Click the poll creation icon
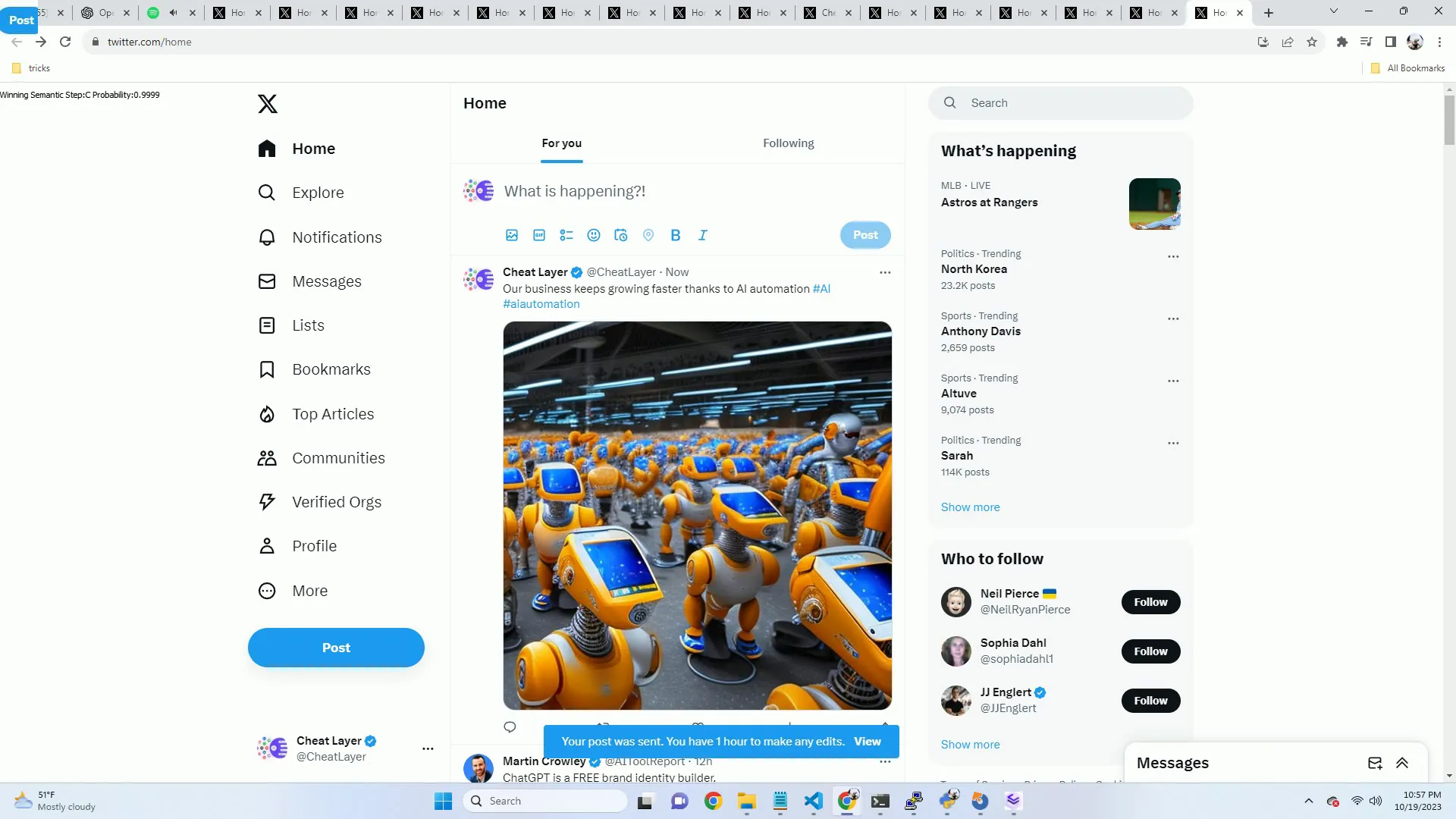The height and width of the screenshot is (819, 1456). [x=565, y=235]
